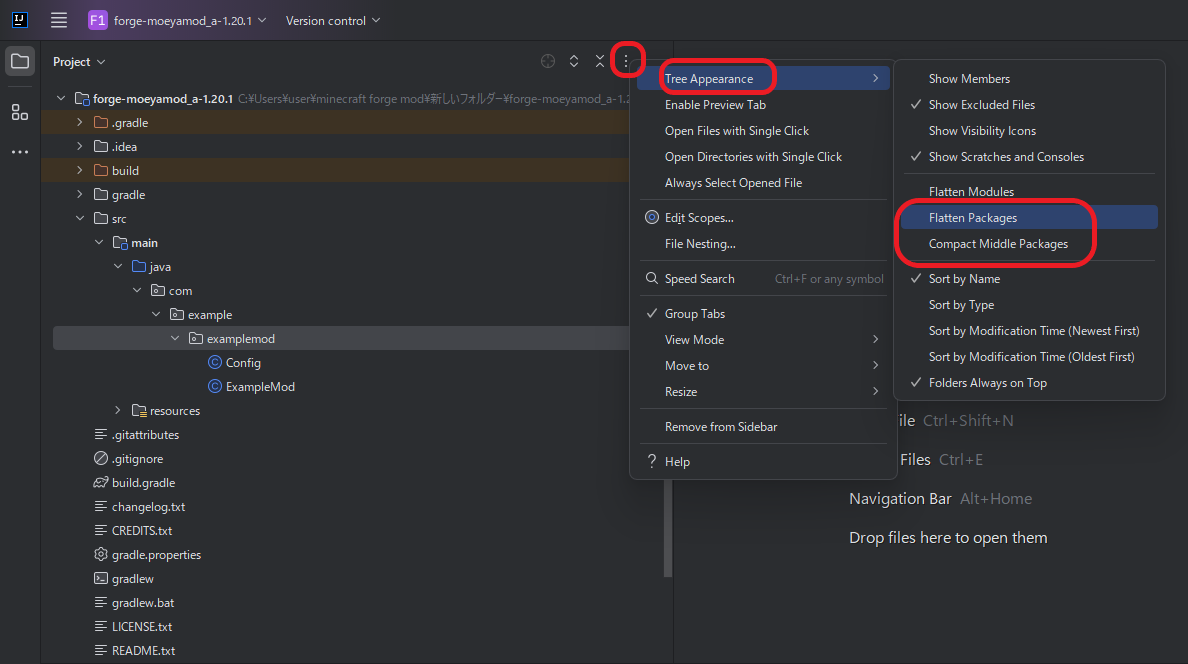Image resolution: width=1188 pixels, height=664 pixels.
Task: Click the Select Opened File crosshair icon
Action: 548,62
